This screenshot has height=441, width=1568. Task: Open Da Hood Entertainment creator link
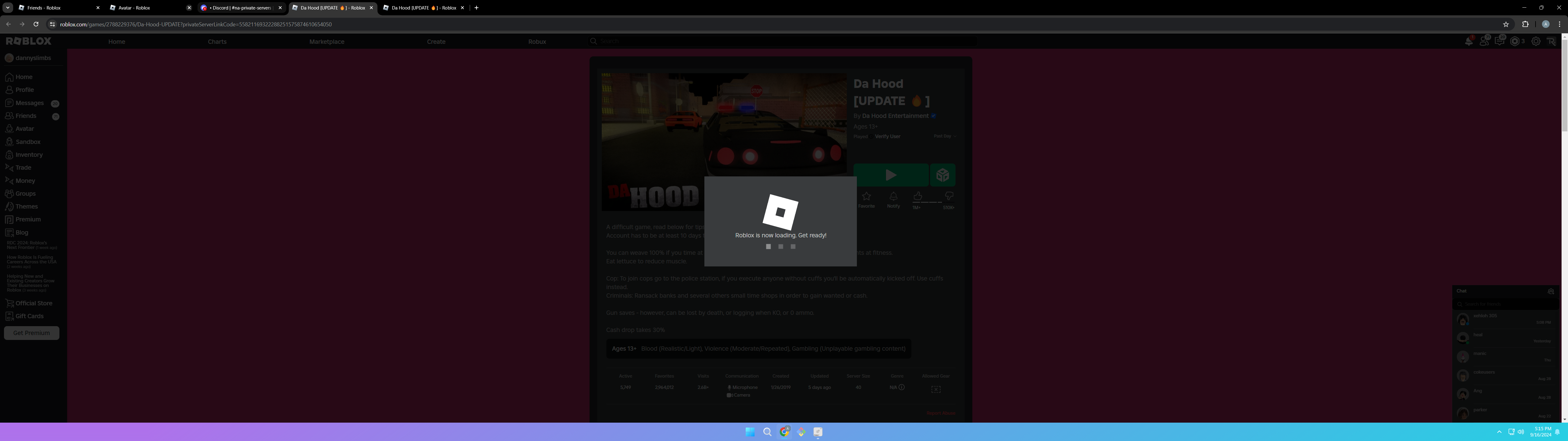coord(895,116)
